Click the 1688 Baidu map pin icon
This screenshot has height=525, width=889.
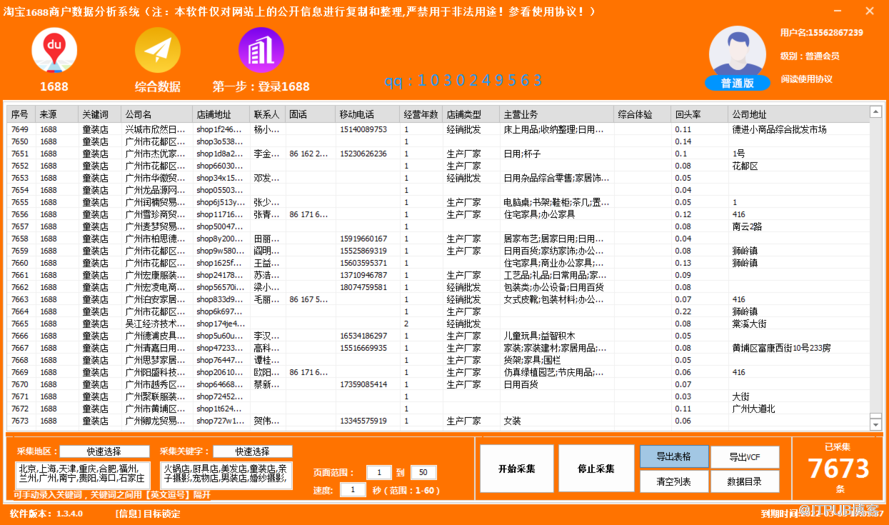pos(54,50)
